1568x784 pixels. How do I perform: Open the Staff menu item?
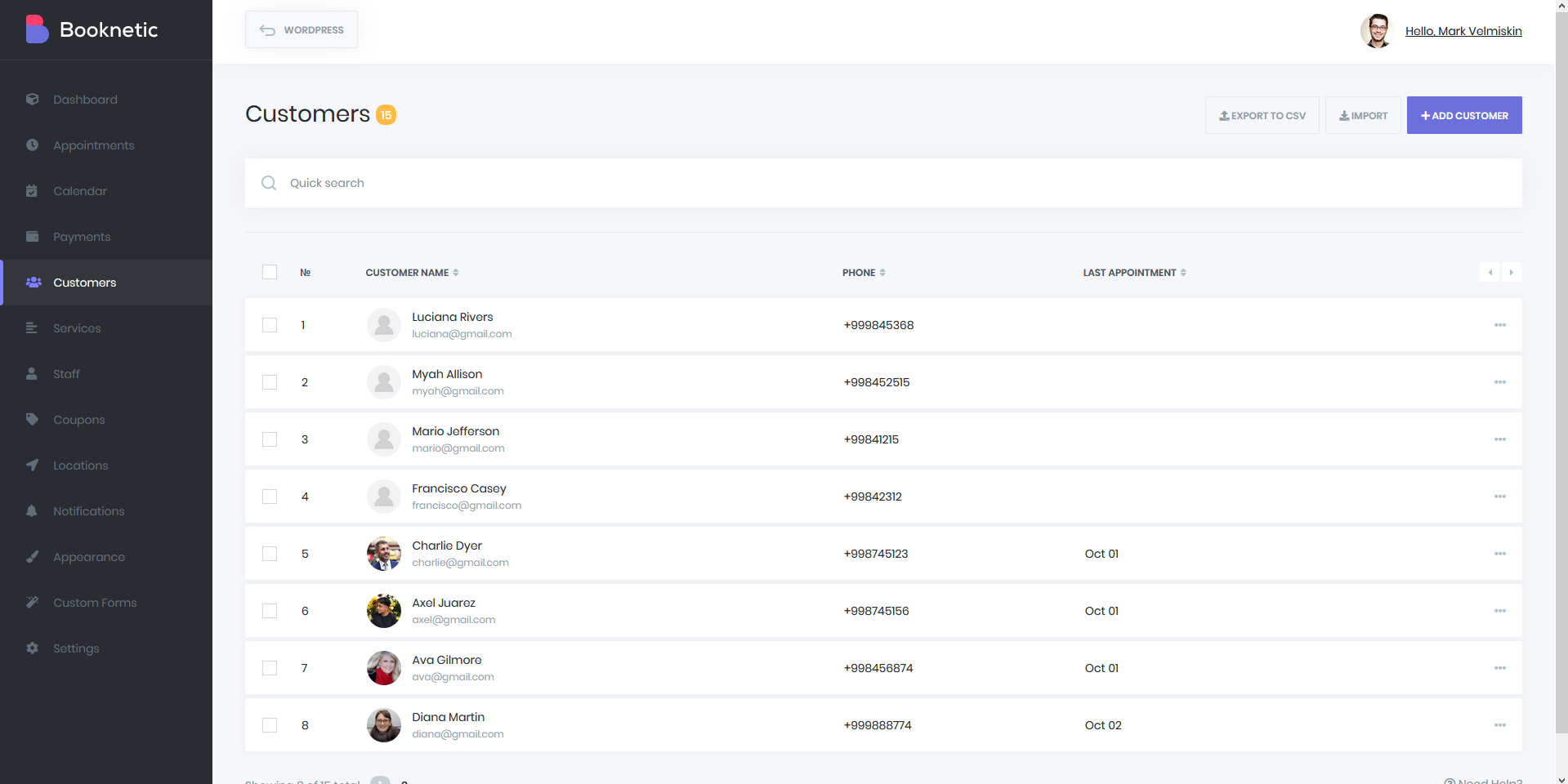[106, 374]
